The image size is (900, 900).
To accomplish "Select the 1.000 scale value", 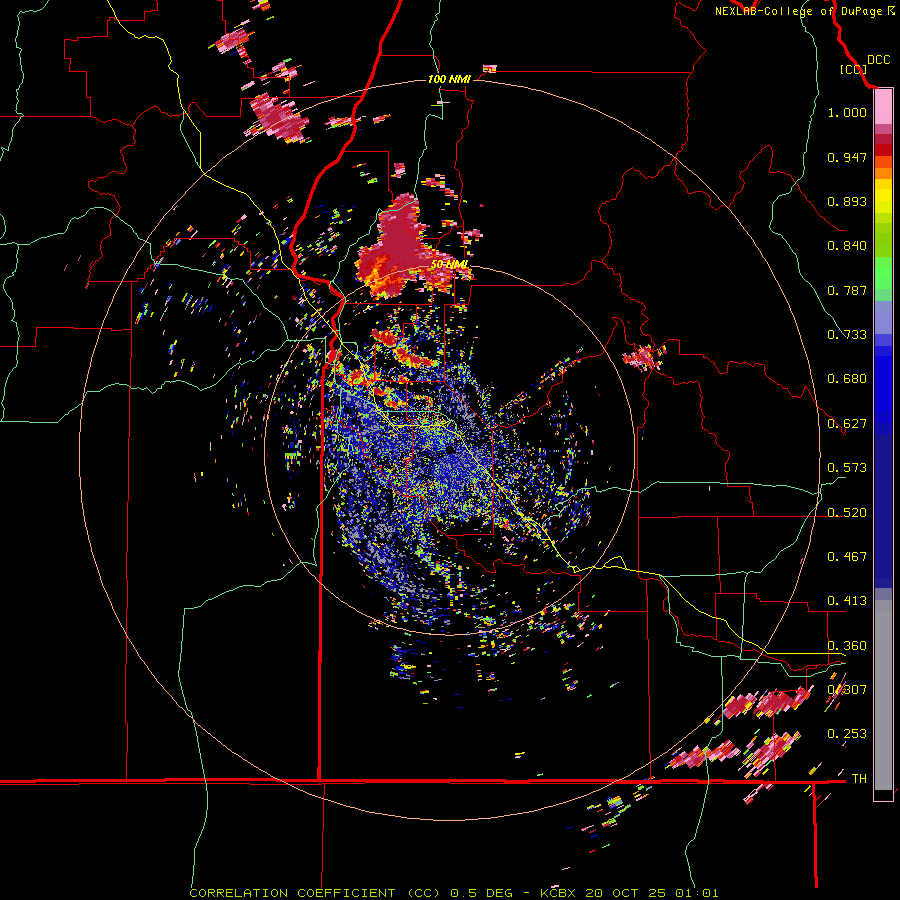I will pyautogui.click(x=847, y=112).
